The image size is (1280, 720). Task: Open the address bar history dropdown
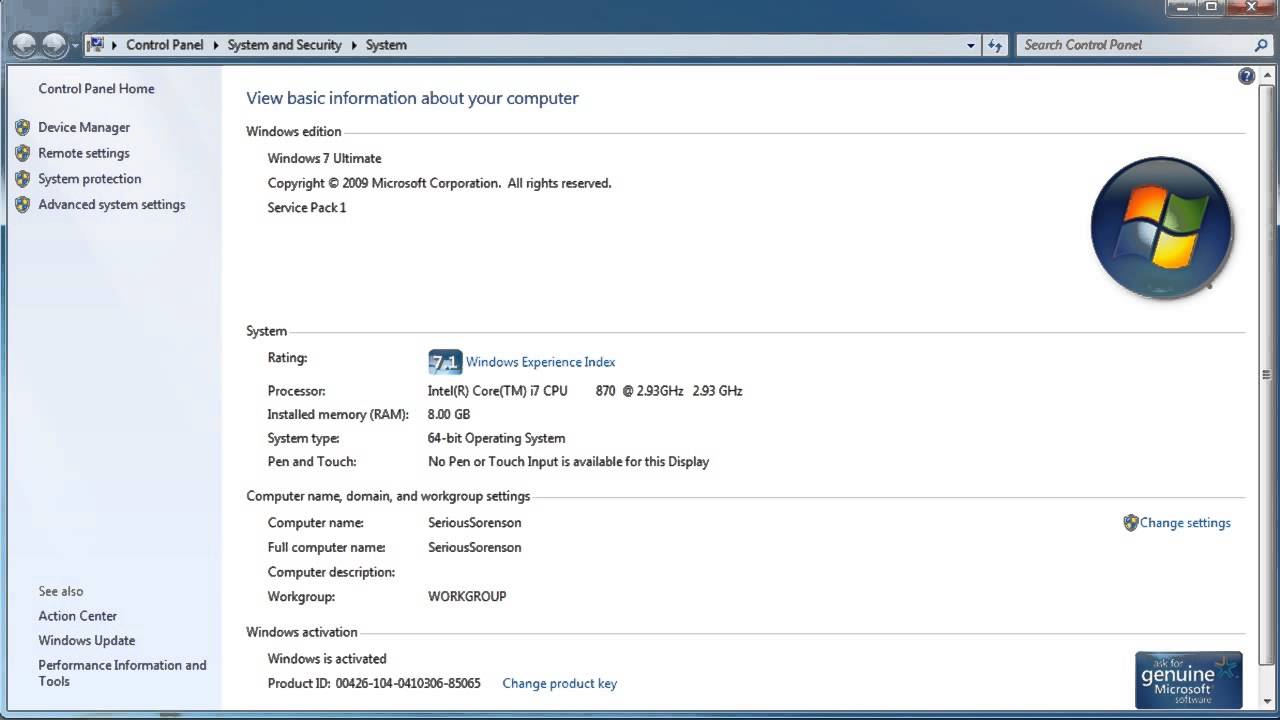coord(970,45)
